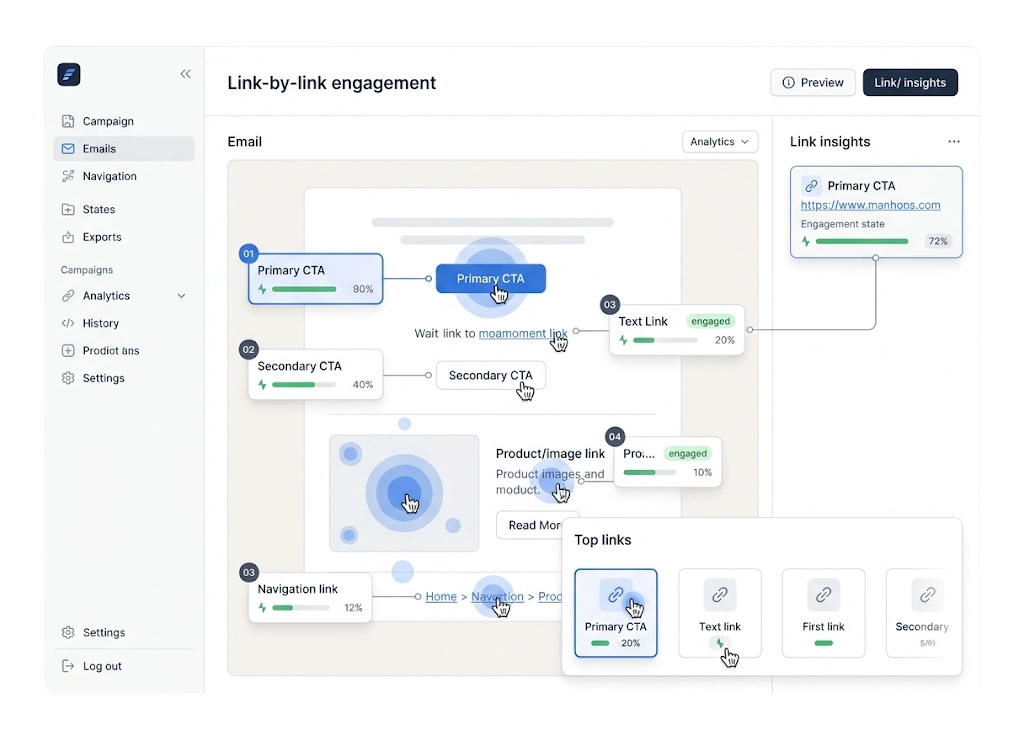1024x741 pixels.
Task: Click the product image heatmap thumbnail
Action: point(404,494)
